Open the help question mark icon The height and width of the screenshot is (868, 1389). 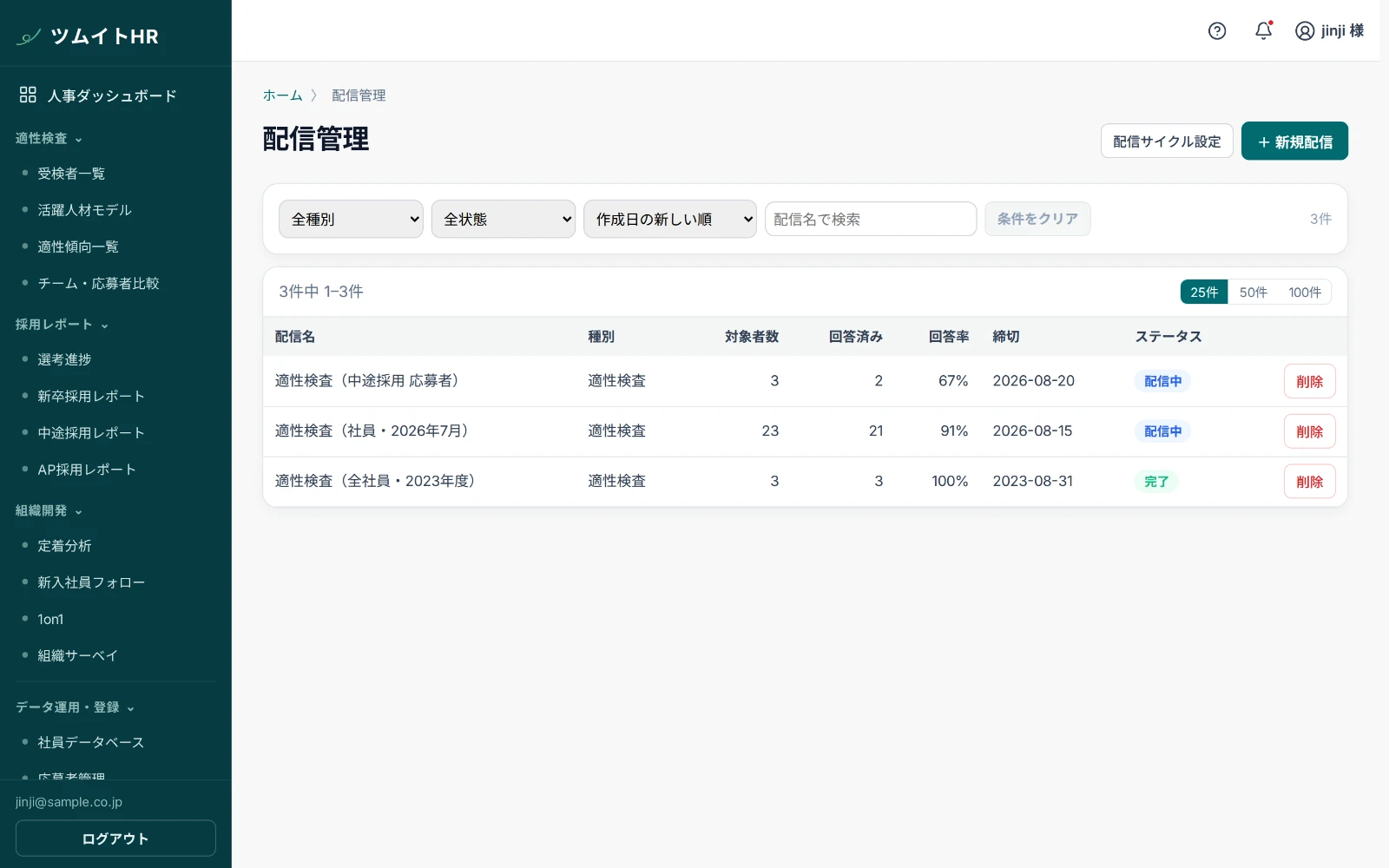(x=1217, y=31)
